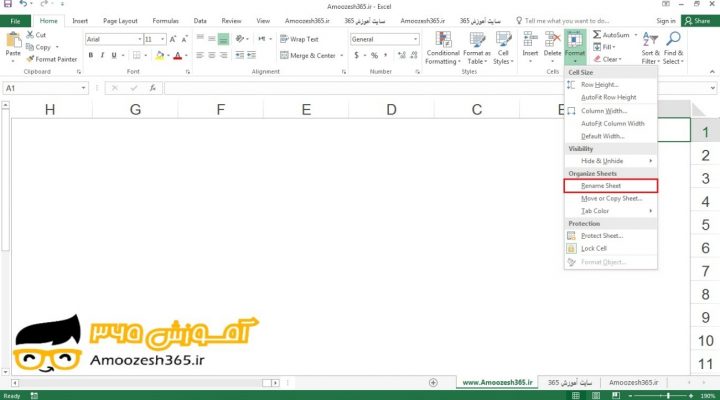Image resolution: width=720 pixels, height=400 pixels.
Task: Open Conditional Formatting
Action: 443,48
